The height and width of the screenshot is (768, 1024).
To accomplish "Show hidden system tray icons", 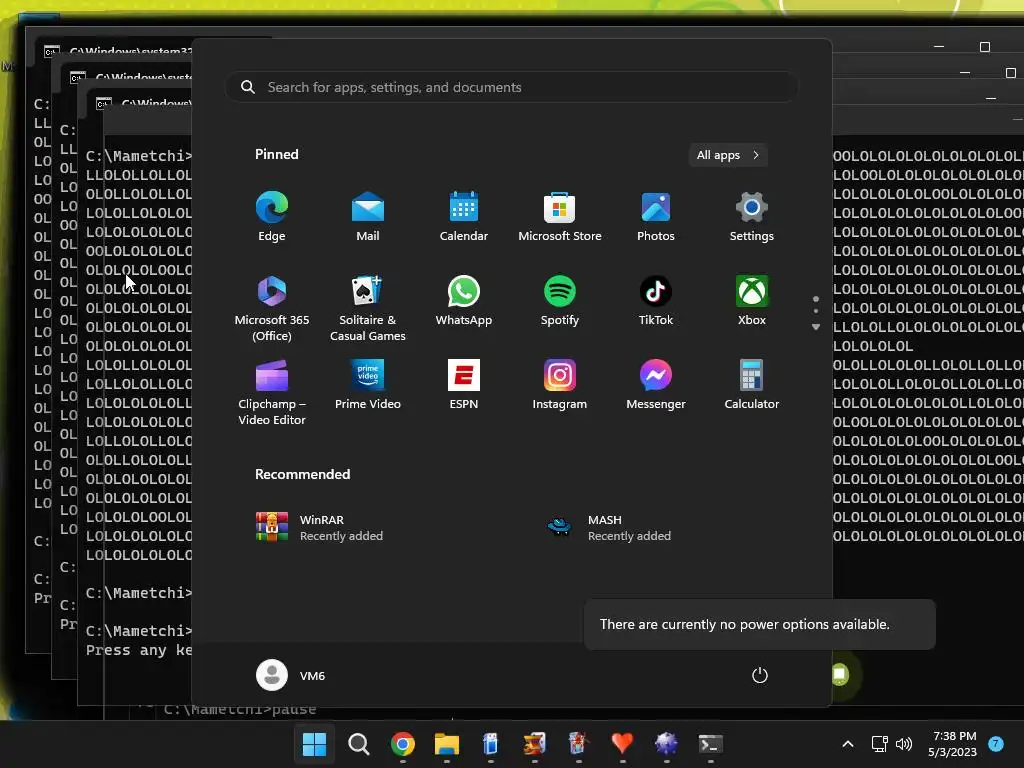I will tap(848, 744).
